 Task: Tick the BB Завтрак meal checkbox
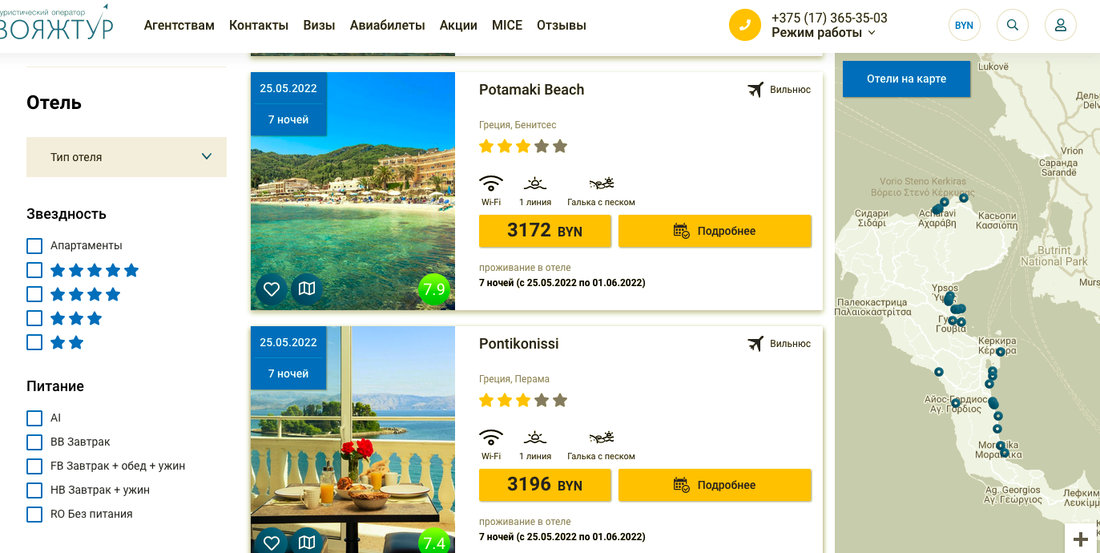point(35,442)
